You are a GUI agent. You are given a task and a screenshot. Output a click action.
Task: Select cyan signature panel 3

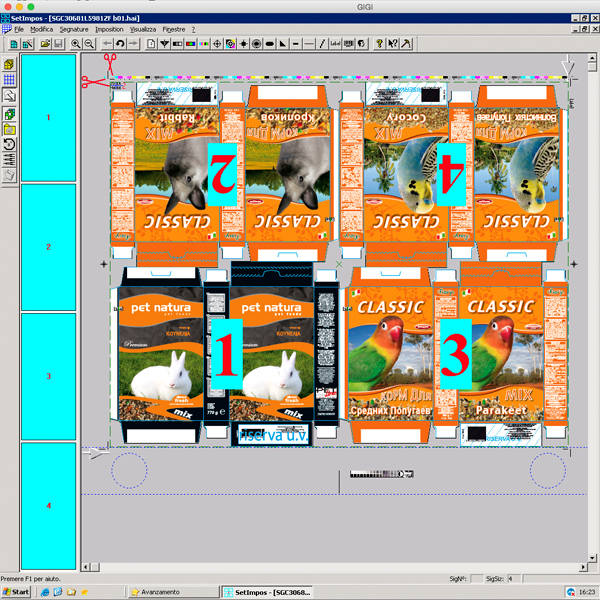pos(49,377)
